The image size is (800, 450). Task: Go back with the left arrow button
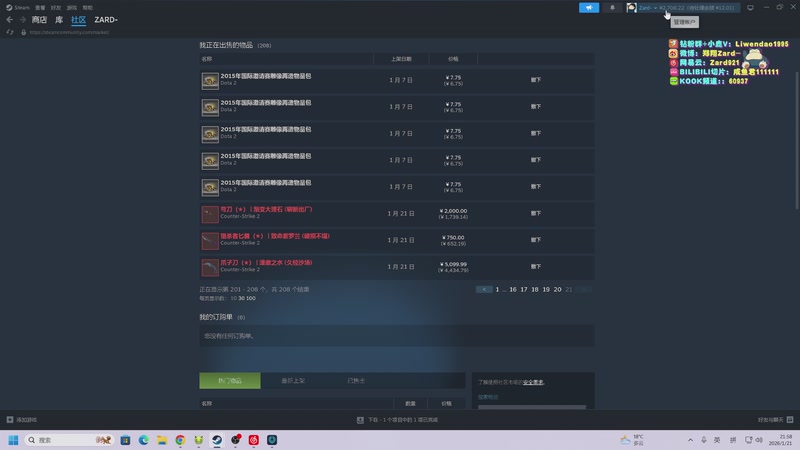(x=10, y=19)
